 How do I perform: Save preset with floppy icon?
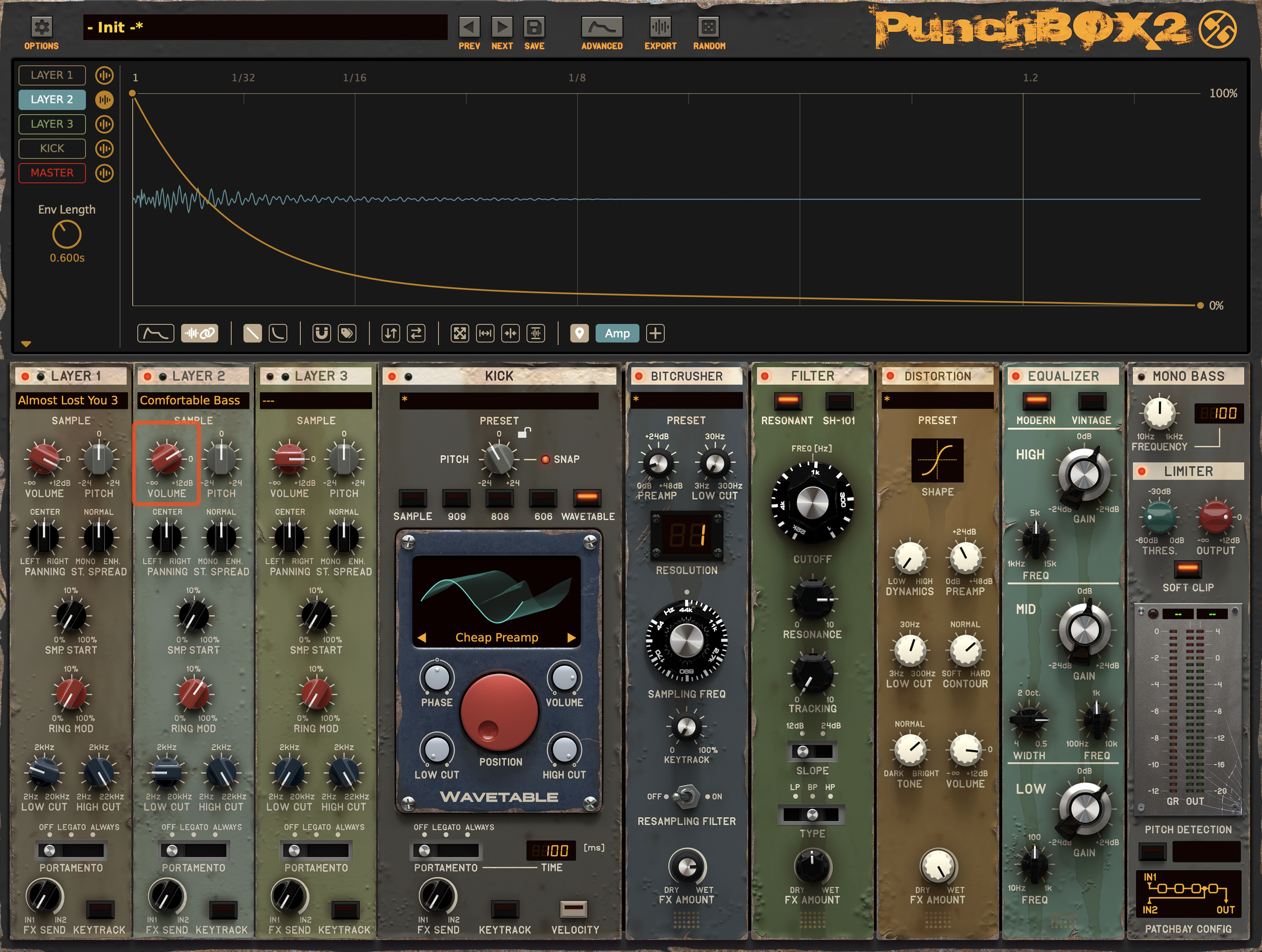pos(535,27)
